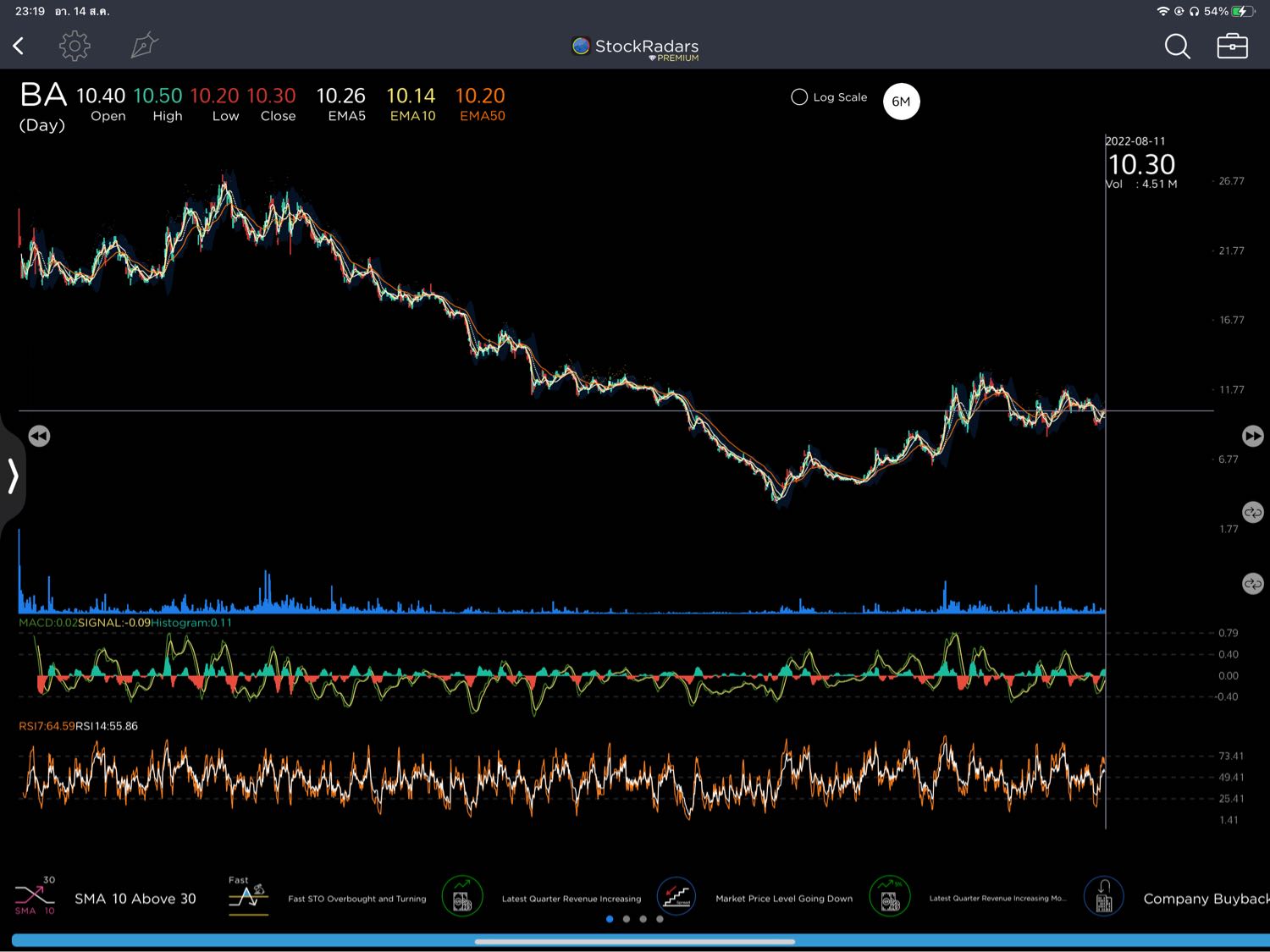The image size is (1270, 952).
Task: Open the portfolio briefcase icon
Action: pyautogui.click(x=1232, y=47)
